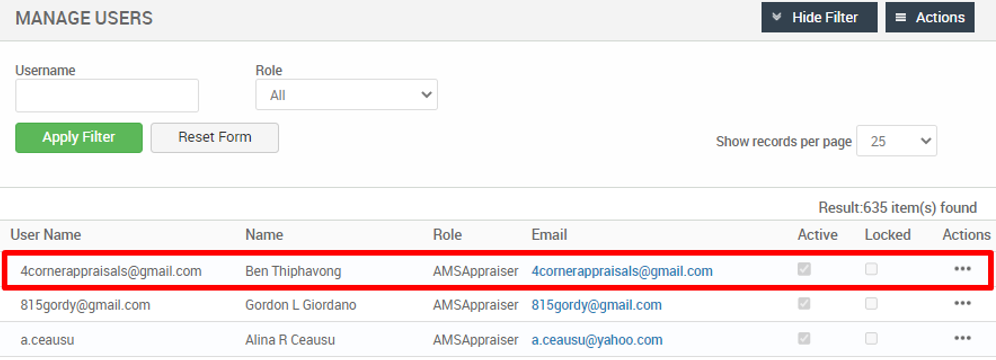The width and height of the screenshot is (996, 360).
Task: Click the Role column header
Action: [x=447, y=235]
